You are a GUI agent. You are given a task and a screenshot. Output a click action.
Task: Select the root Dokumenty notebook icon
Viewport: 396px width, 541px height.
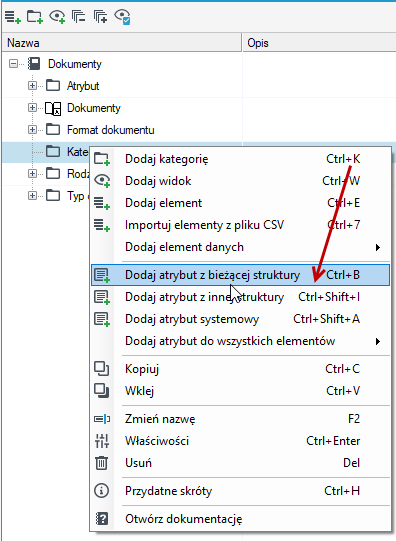coord(34,63)
